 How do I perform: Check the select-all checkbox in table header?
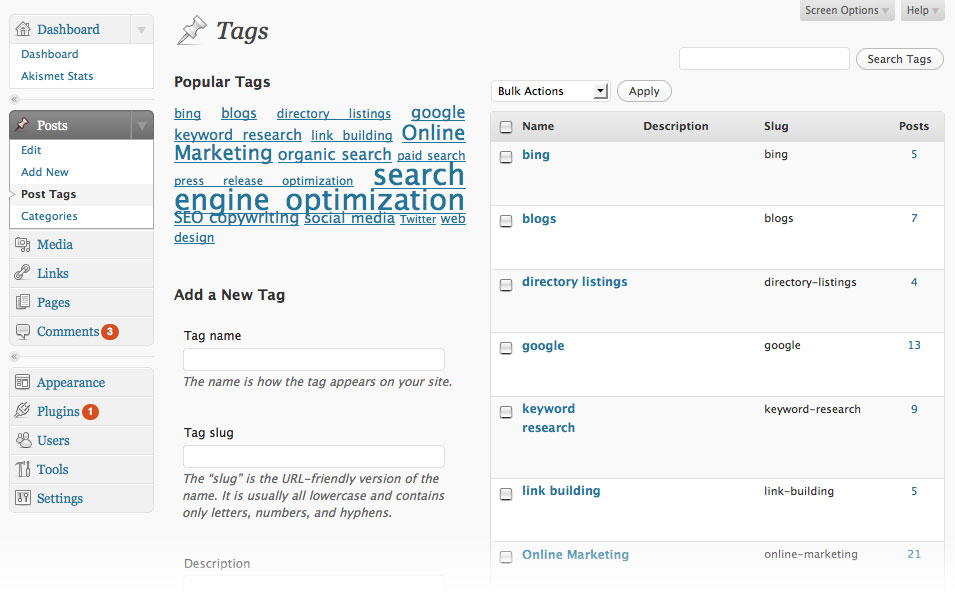(506, 126)
